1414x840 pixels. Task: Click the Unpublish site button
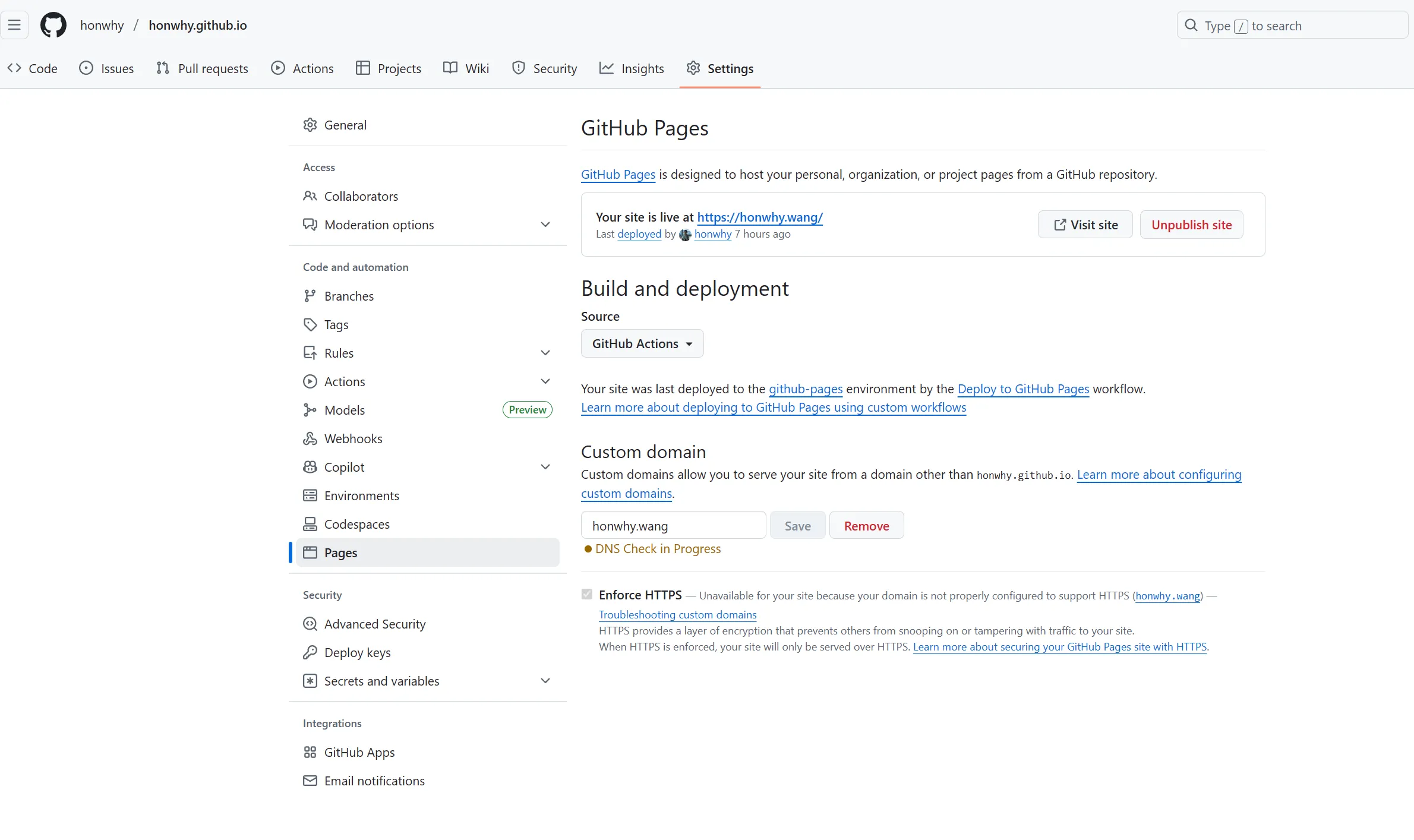click(x=1191, y=225)
